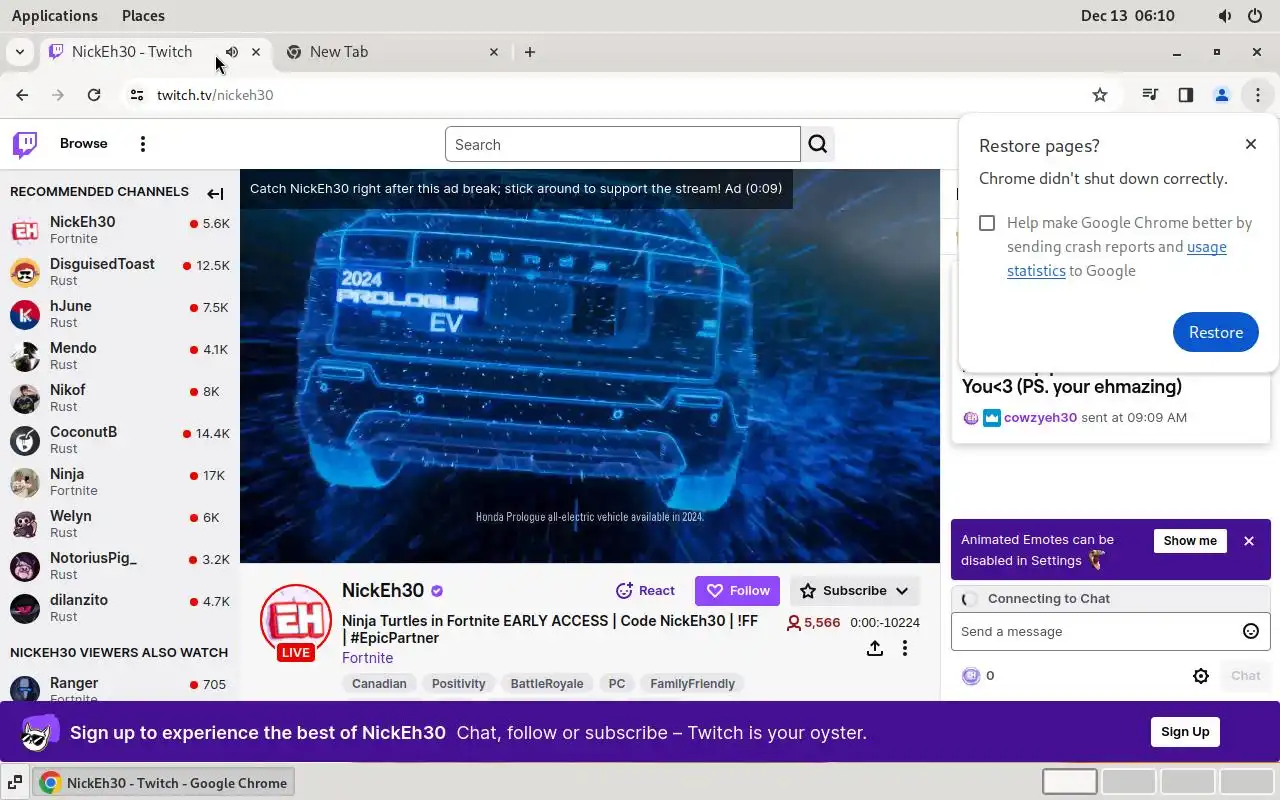Open the Chrome three-dot menu
This screenshot has width=1280, height=800.
click(1257, 95)
